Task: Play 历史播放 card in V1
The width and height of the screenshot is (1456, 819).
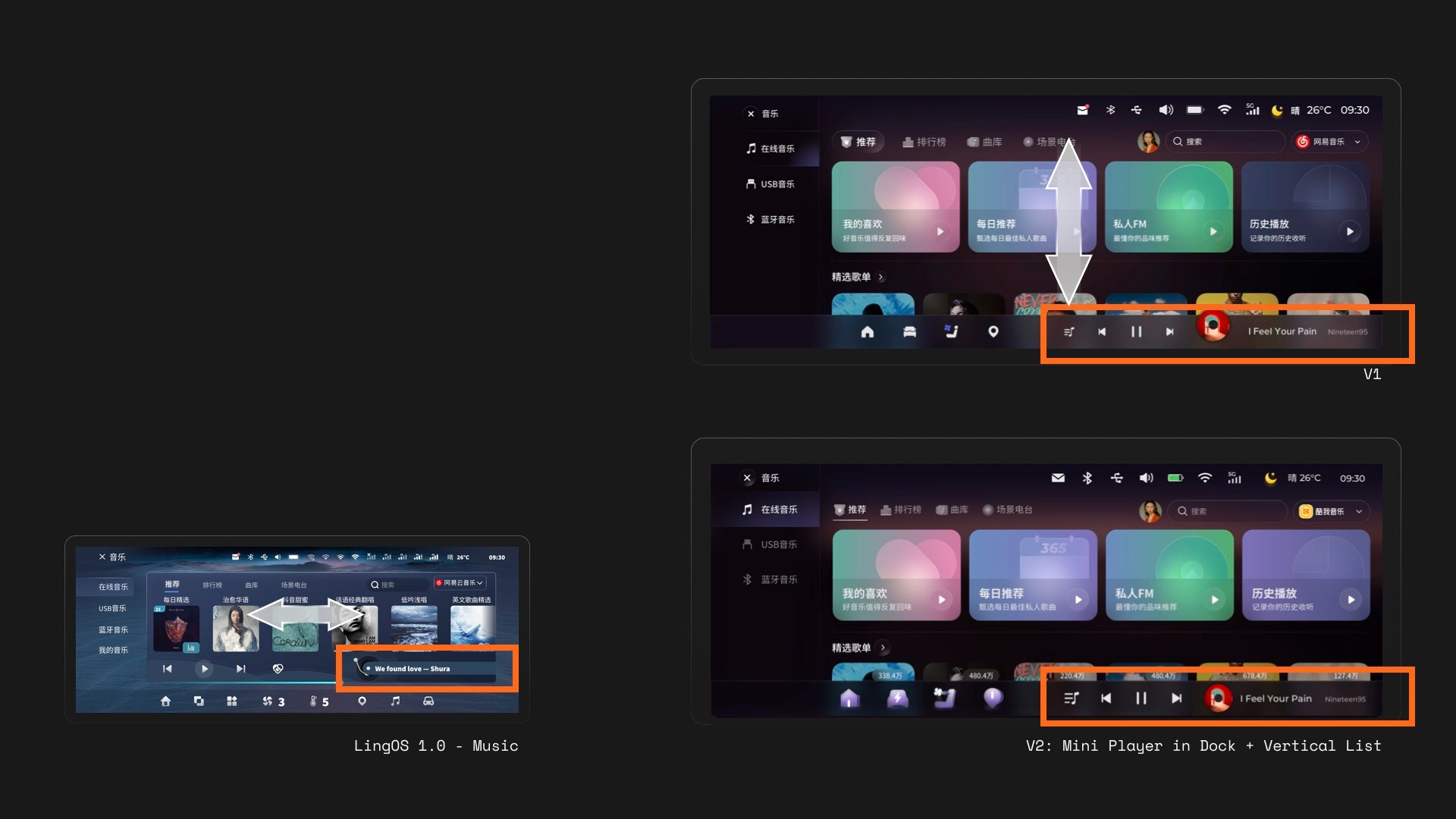Action: 1350,231
